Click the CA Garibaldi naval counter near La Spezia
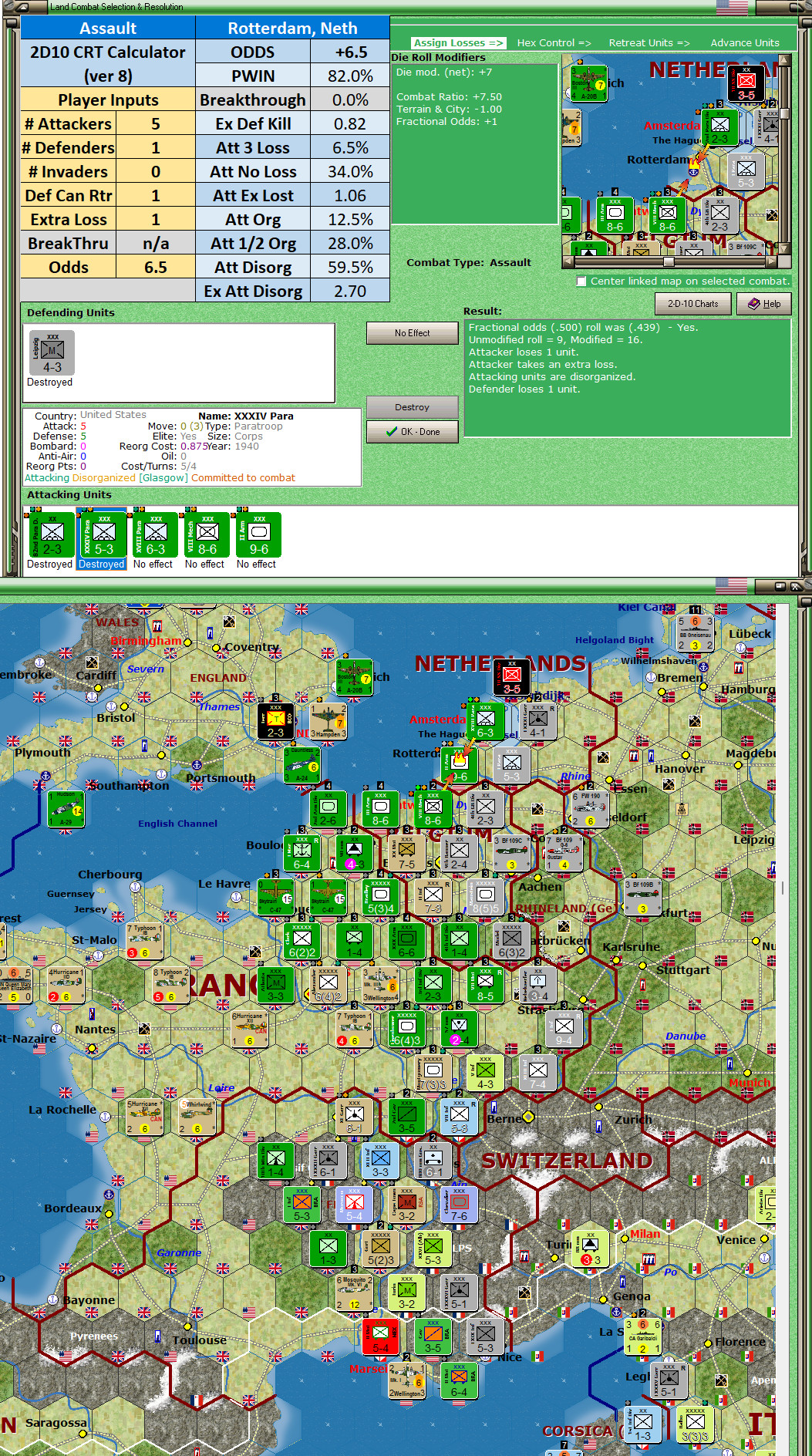This screenshot has height=1456, width=812. tap(643, 1336)
